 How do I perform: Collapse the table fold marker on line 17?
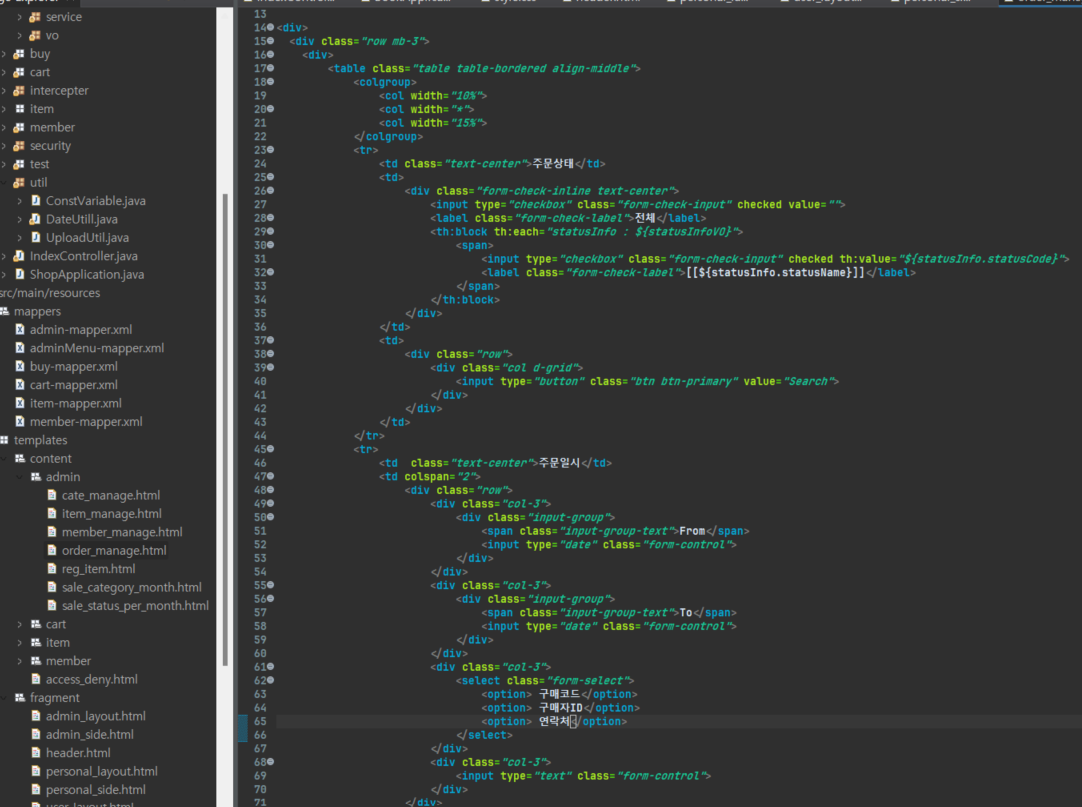click(x=270, y=68)
